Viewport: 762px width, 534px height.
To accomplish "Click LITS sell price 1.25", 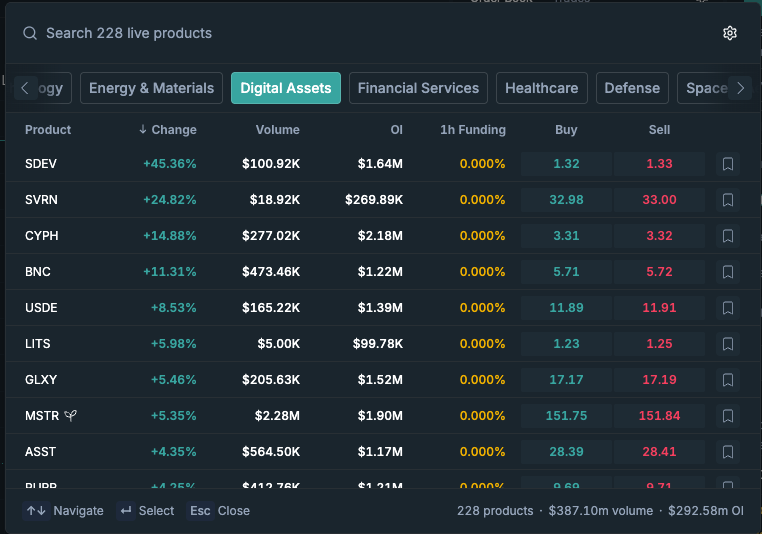I will (x=659, y=344).
